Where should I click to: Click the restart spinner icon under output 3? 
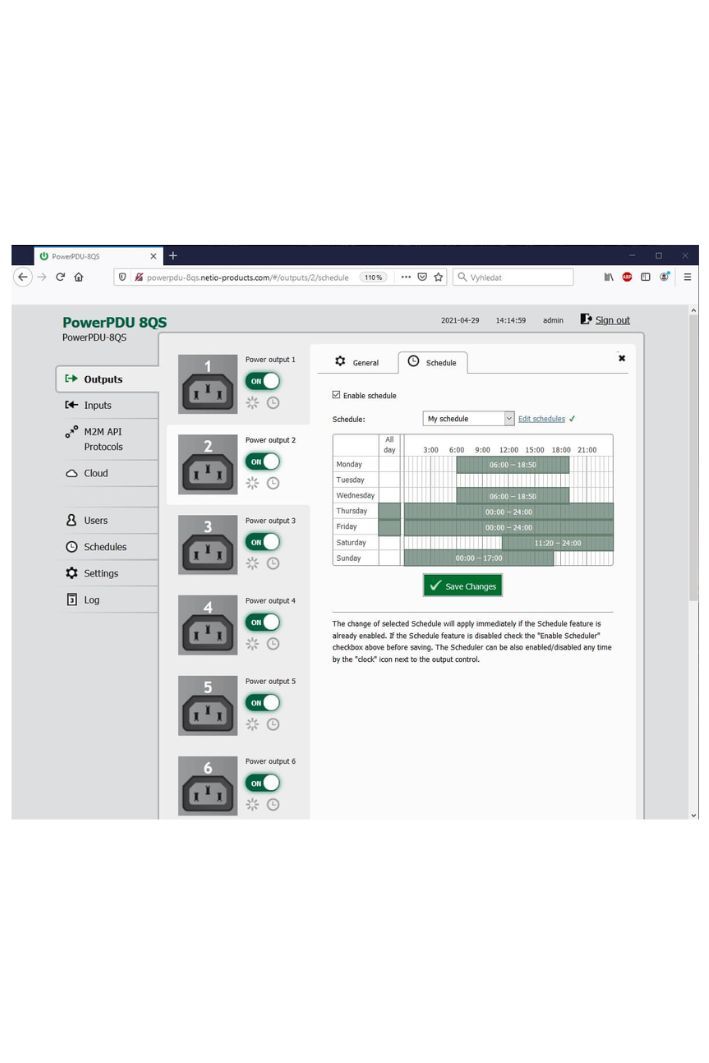point(253,563)
